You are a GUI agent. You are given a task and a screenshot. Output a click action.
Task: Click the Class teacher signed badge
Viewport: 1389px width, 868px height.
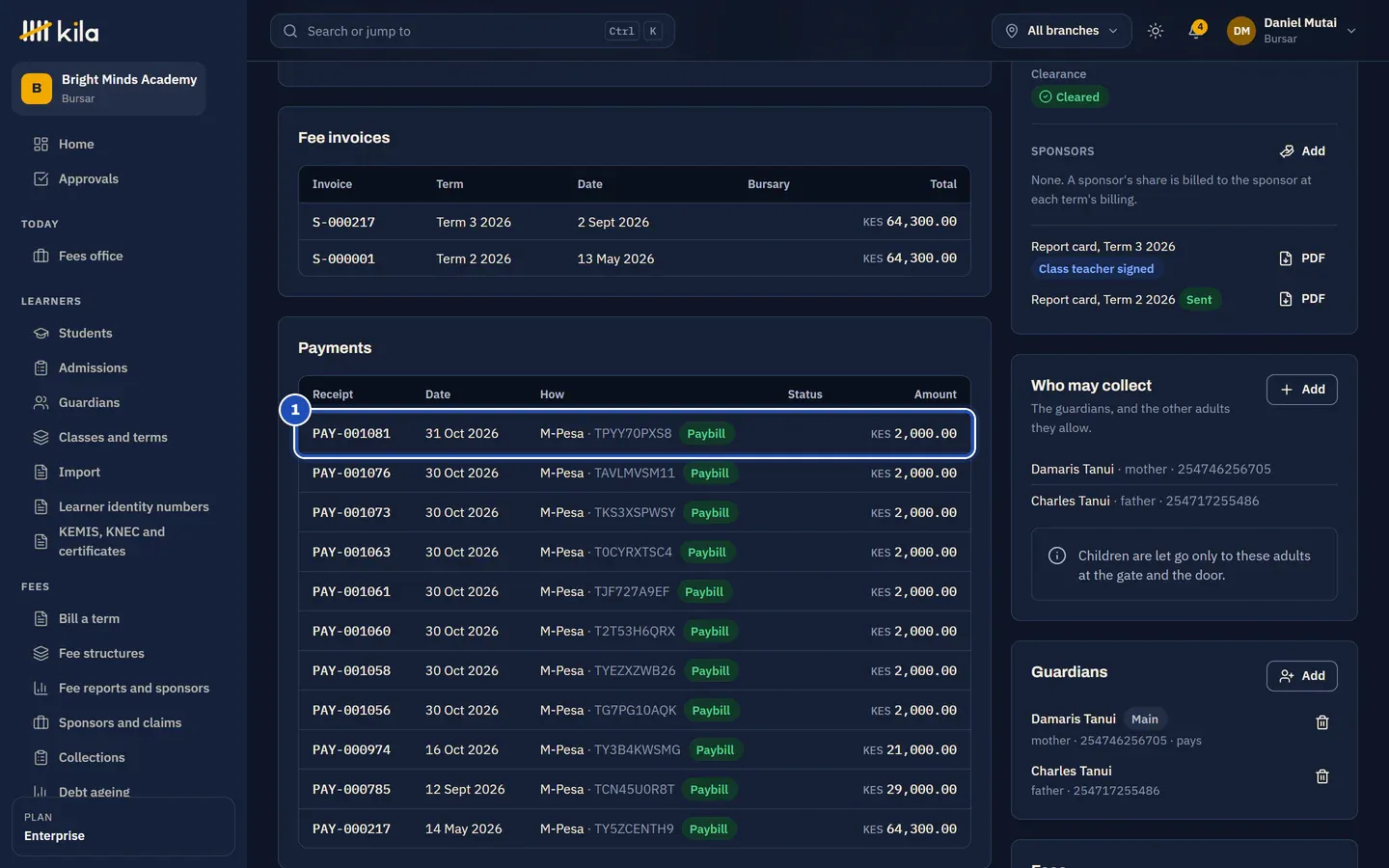pyautogui.click(x=1096, y=269)
